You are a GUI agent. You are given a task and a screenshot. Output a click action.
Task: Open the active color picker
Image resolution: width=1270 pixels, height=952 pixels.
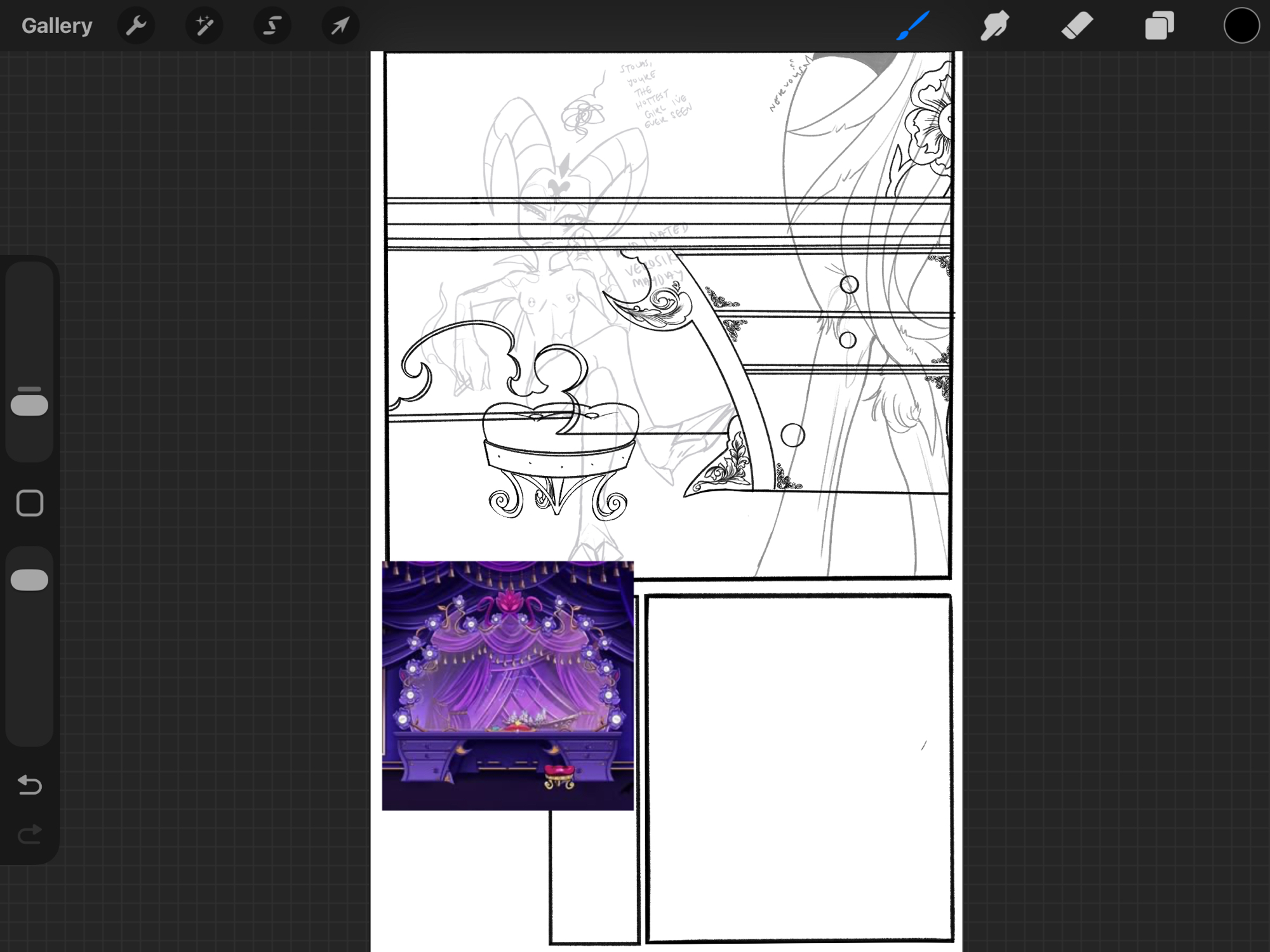(1241, 26)
